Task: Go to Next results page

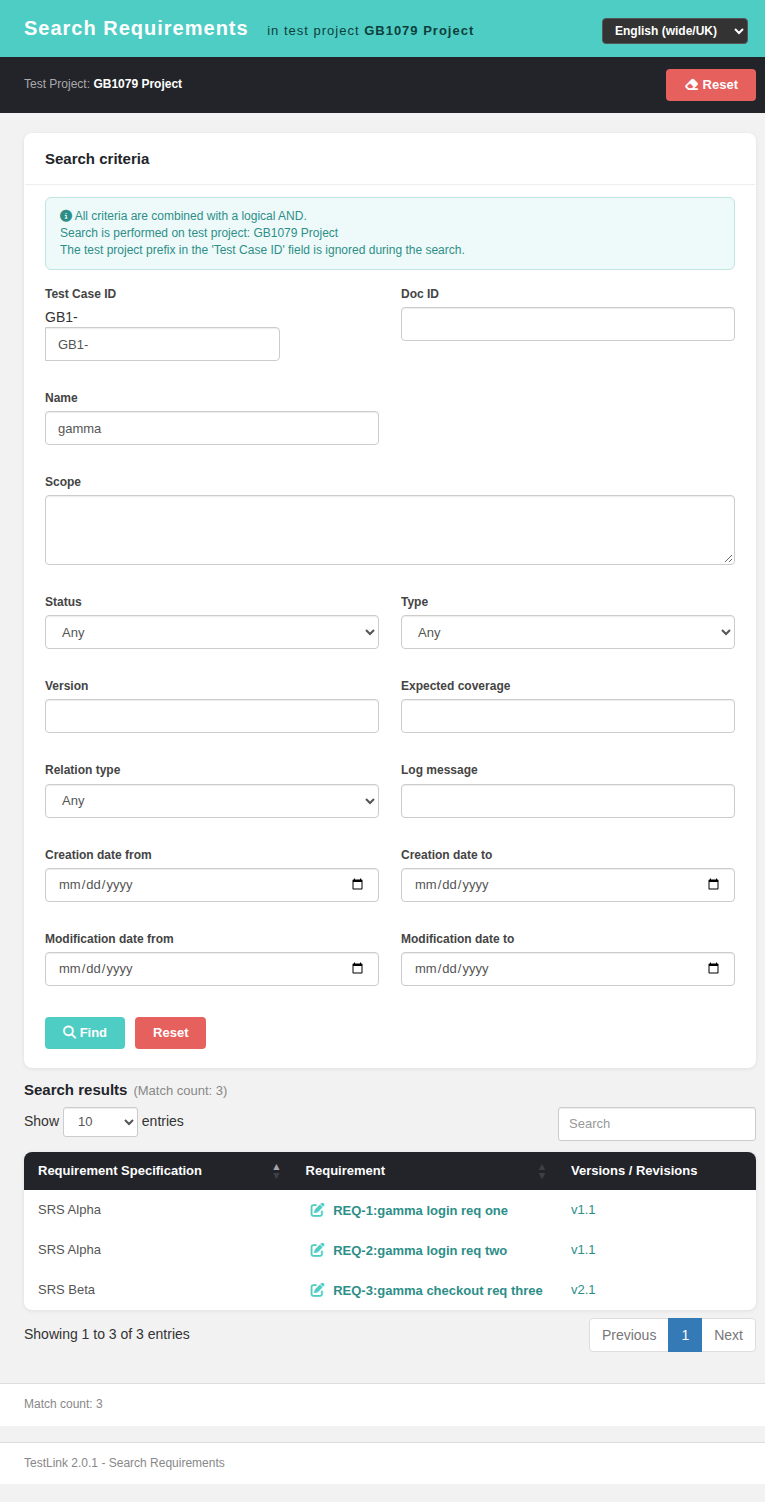Action: pyautogui.click(x=728, y=1335)
